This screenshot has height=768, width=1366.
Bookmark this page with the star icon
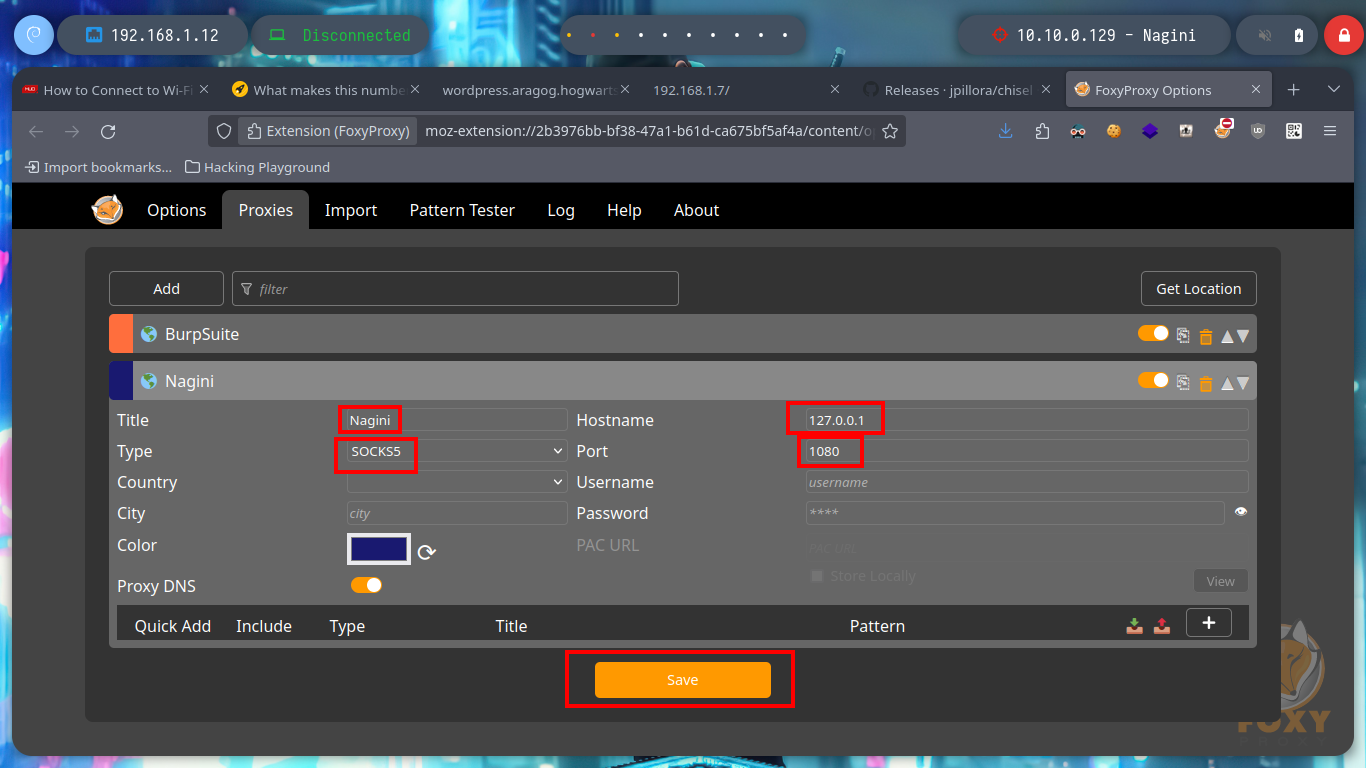coord(890,131)
